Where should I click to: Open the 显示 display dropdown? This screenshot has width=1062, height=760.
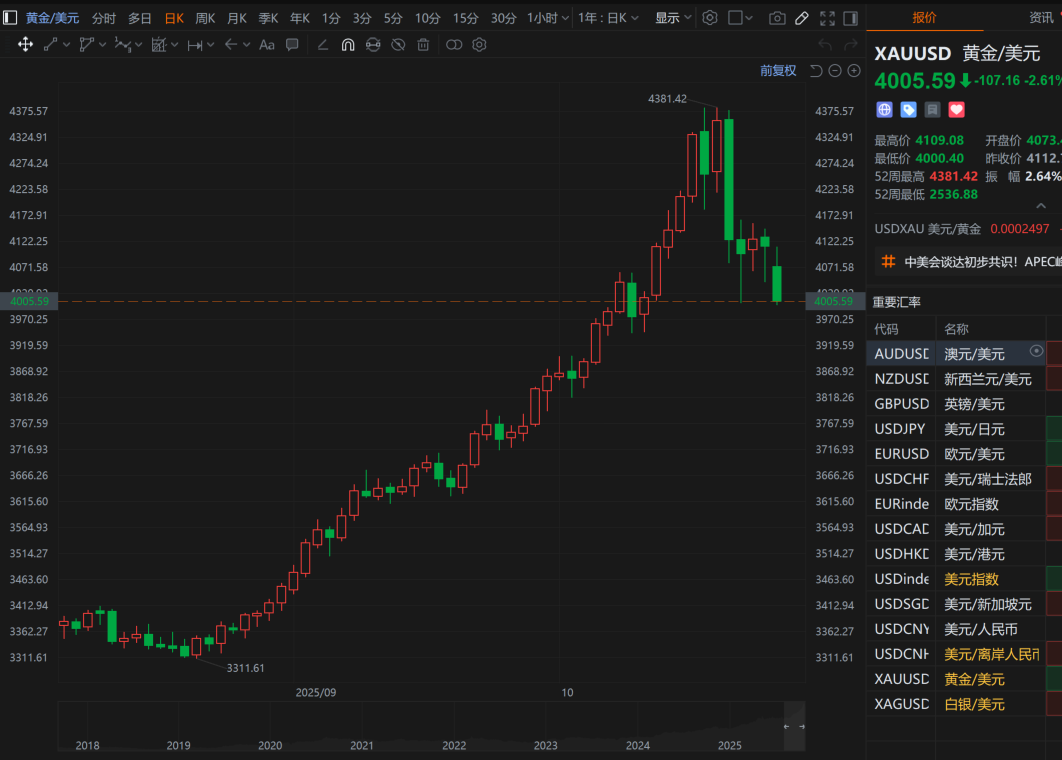click(672, 18)
